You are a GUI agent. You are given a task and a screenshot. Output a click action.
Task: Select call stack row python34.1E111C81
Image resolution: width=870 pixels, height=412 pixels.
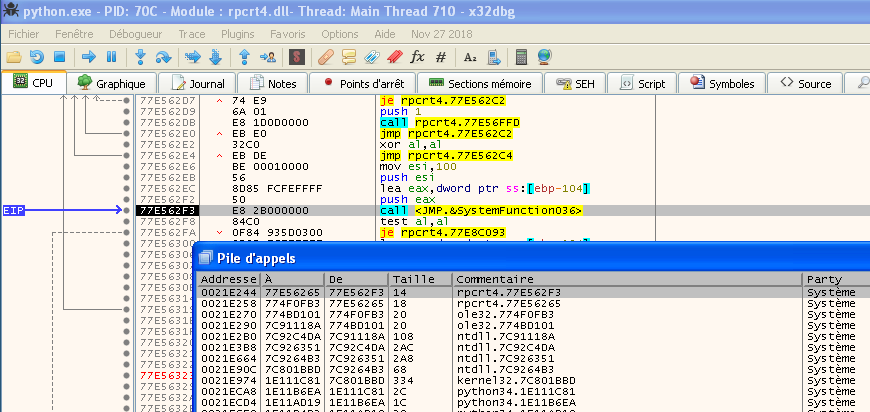pyautogui.click(x=533, y=391)
